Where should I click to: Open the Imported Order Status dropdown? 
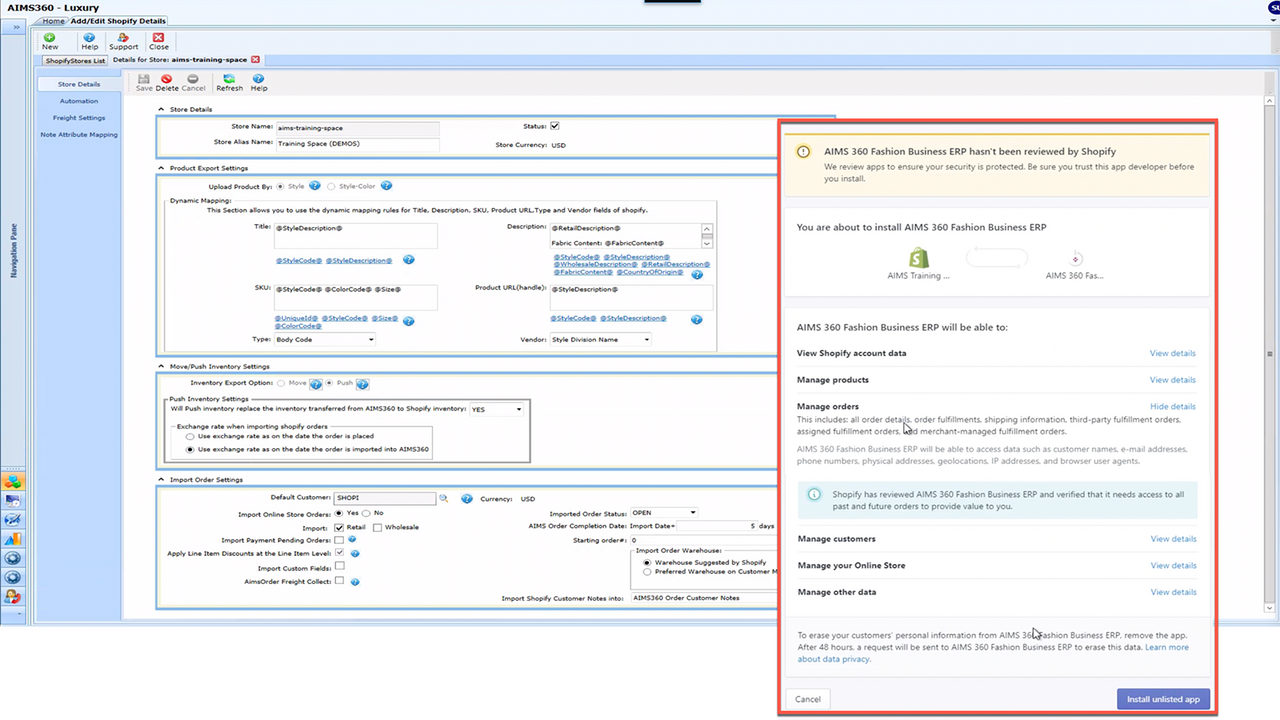click(663, 513)
